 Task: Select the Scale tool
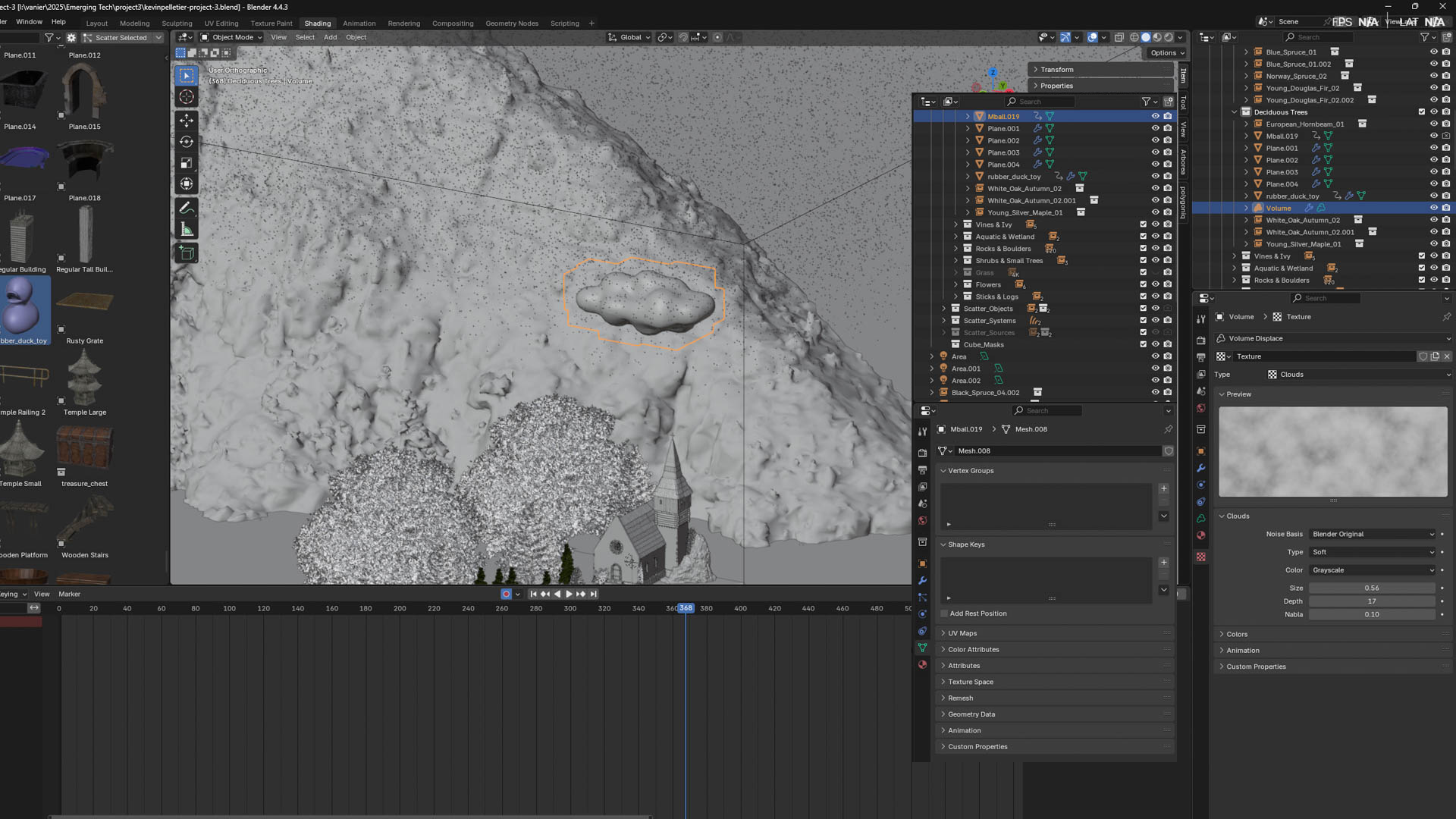[187, 163]
